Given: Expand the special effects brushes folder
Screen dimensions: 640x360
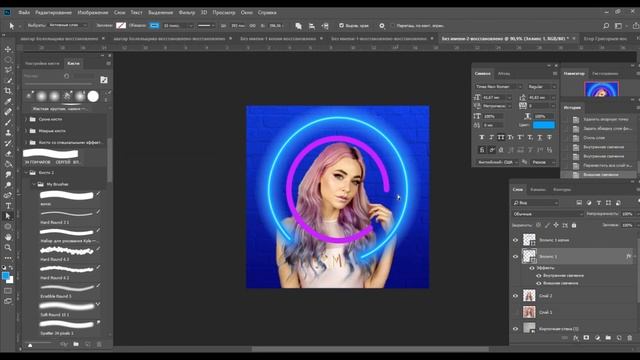Looking at the screenshot, I should tap(26, 142).
